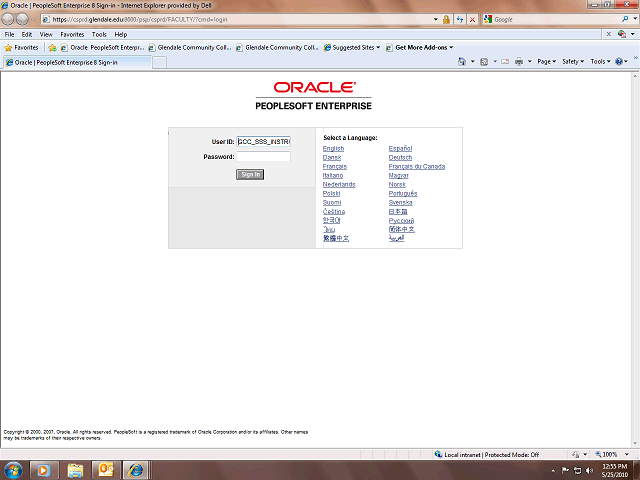Open the Print dropdown arrow
This screenshot has width=640, height=480.
[x=529, y=62]
